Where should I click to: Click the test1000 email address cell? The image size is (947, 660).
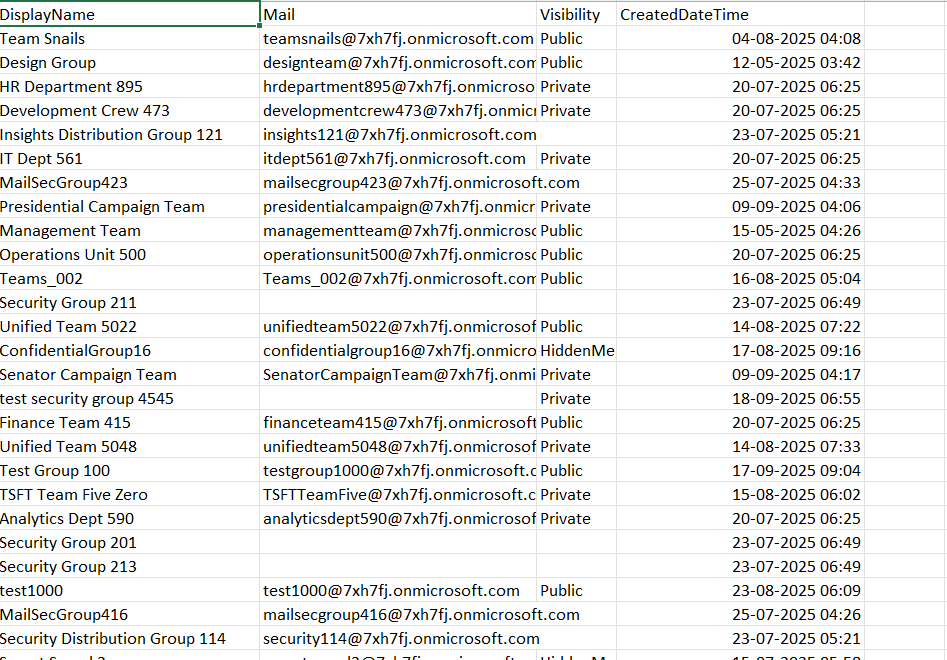[x=397, y=591]
